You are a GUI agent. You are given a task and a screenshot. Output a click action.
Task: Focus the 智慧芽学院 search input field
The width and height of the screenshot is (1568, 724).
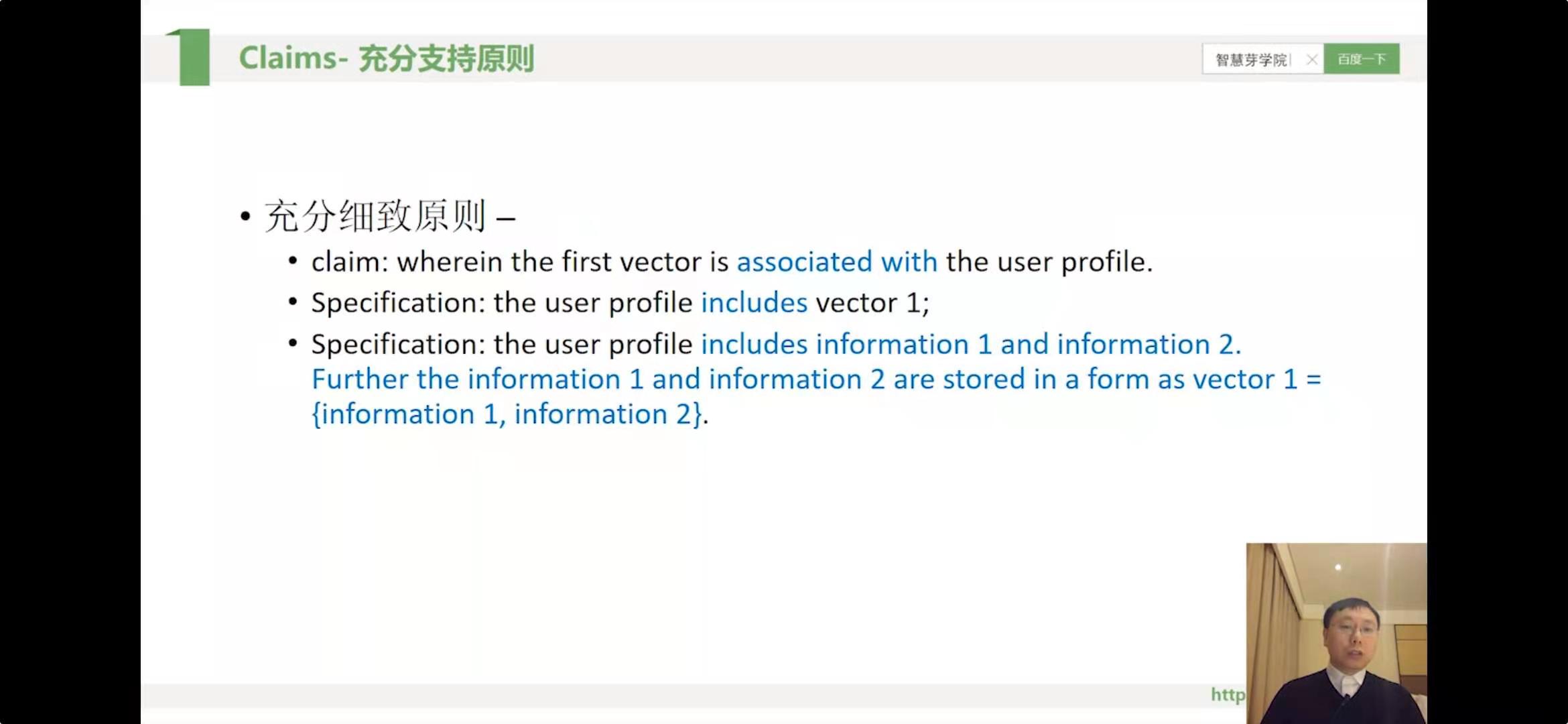pyautogui.click(x=1252, y=60)
